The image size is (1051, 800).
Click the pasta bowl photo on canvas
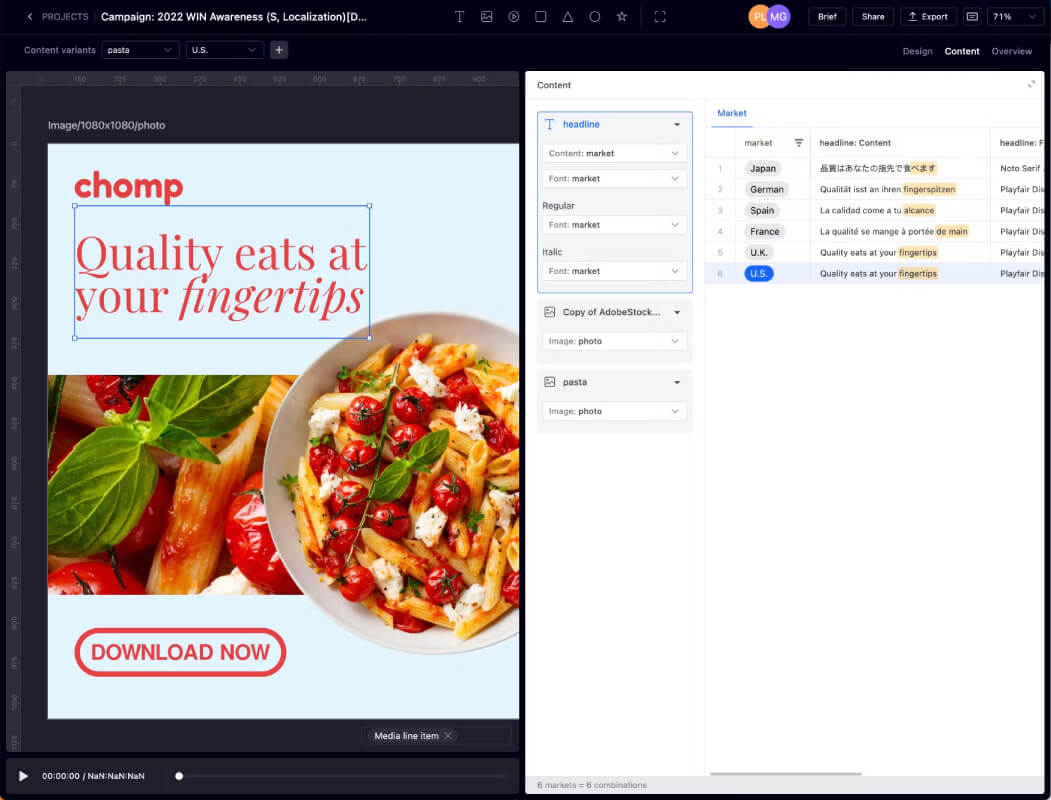tap(392, 482)
